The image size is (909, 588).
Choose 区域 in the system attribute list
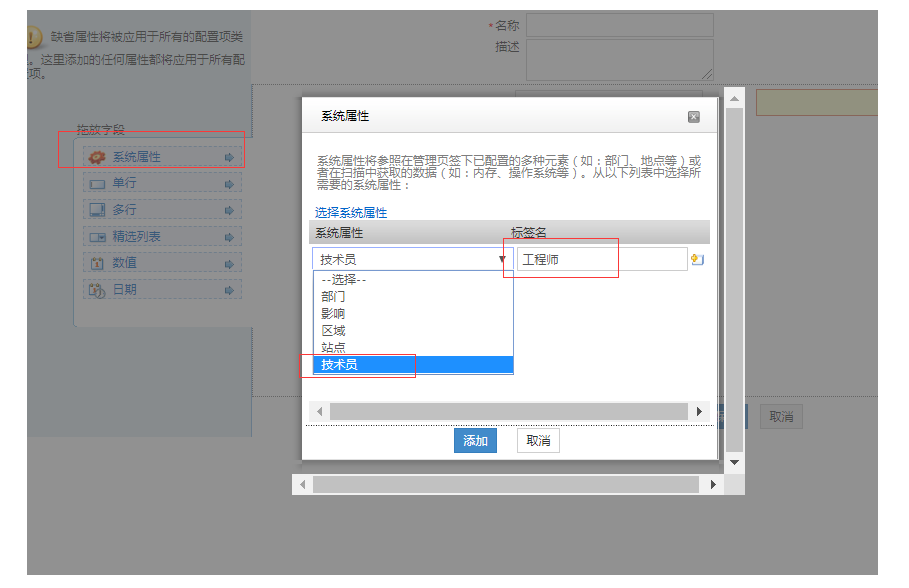tap(334, 331)
